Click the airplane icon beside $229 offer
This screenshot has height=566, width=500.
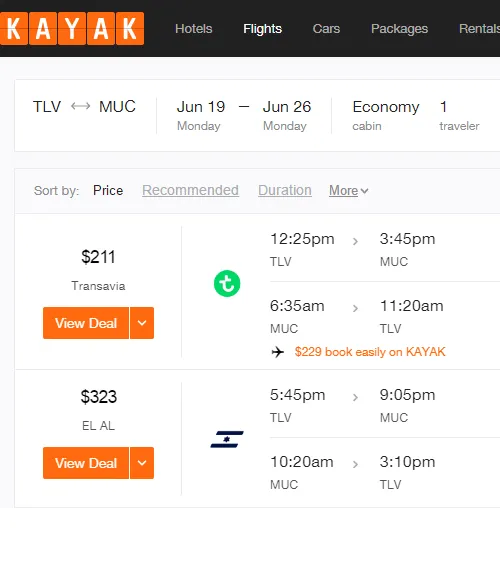click(x=278, y=352)
